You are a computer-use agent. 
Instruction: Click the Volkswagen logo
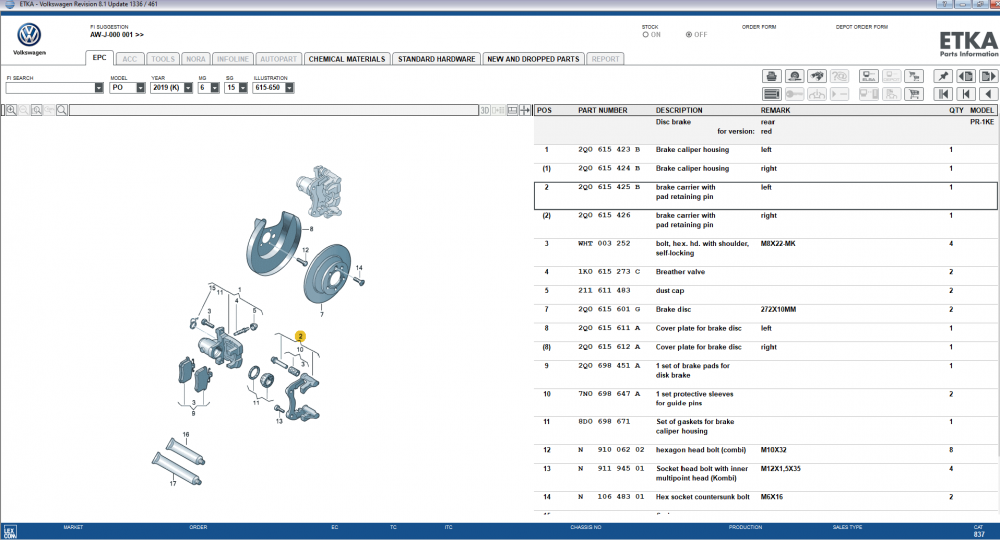(x=29, y=35)
